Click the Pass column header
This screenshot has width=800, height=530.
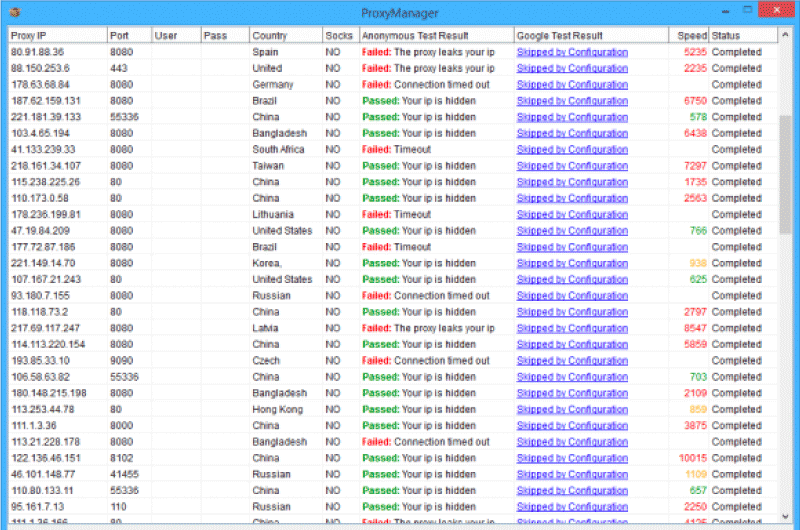coord(225,35)
